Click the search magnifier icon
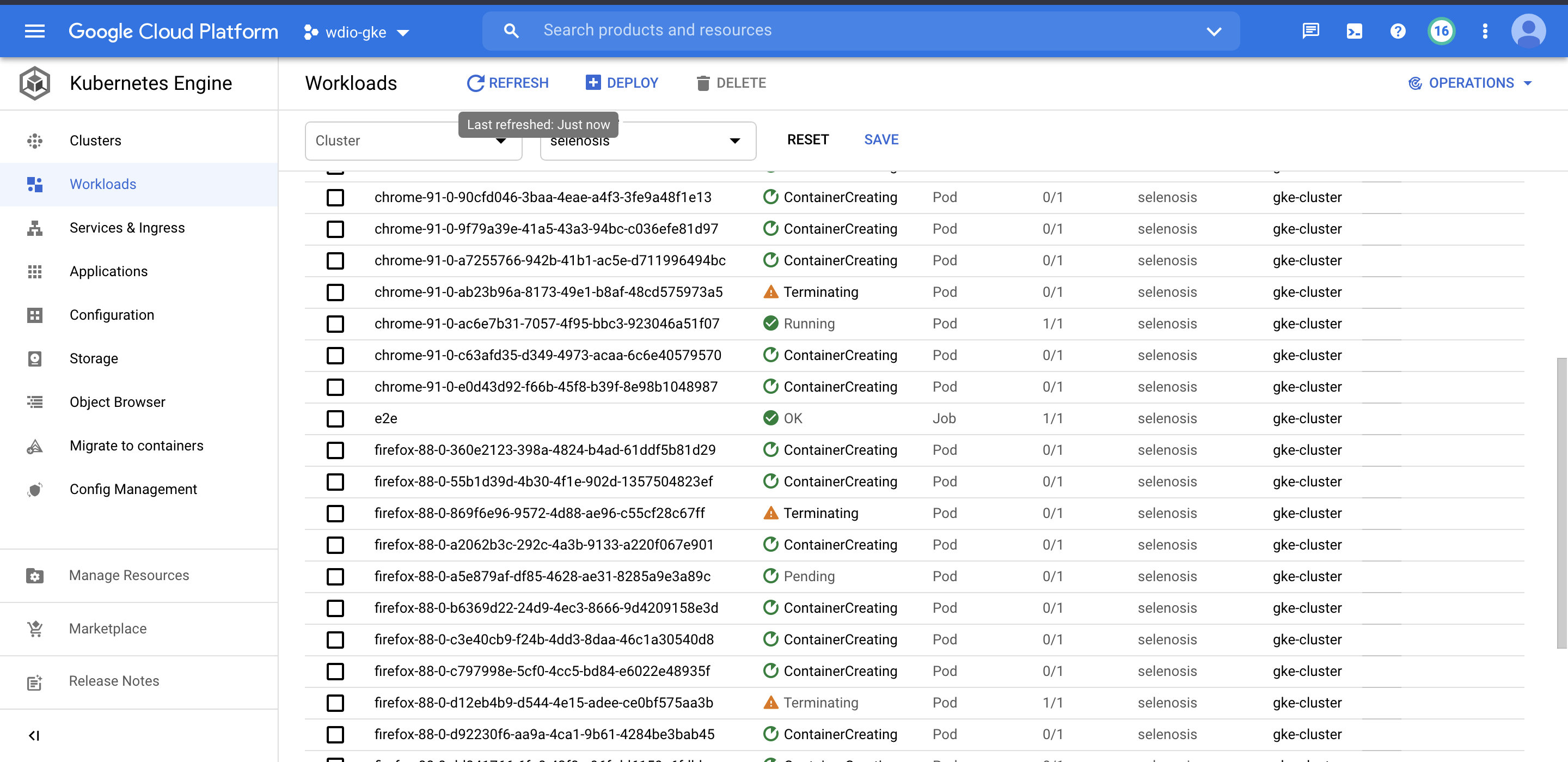 (x=511, y=31)
